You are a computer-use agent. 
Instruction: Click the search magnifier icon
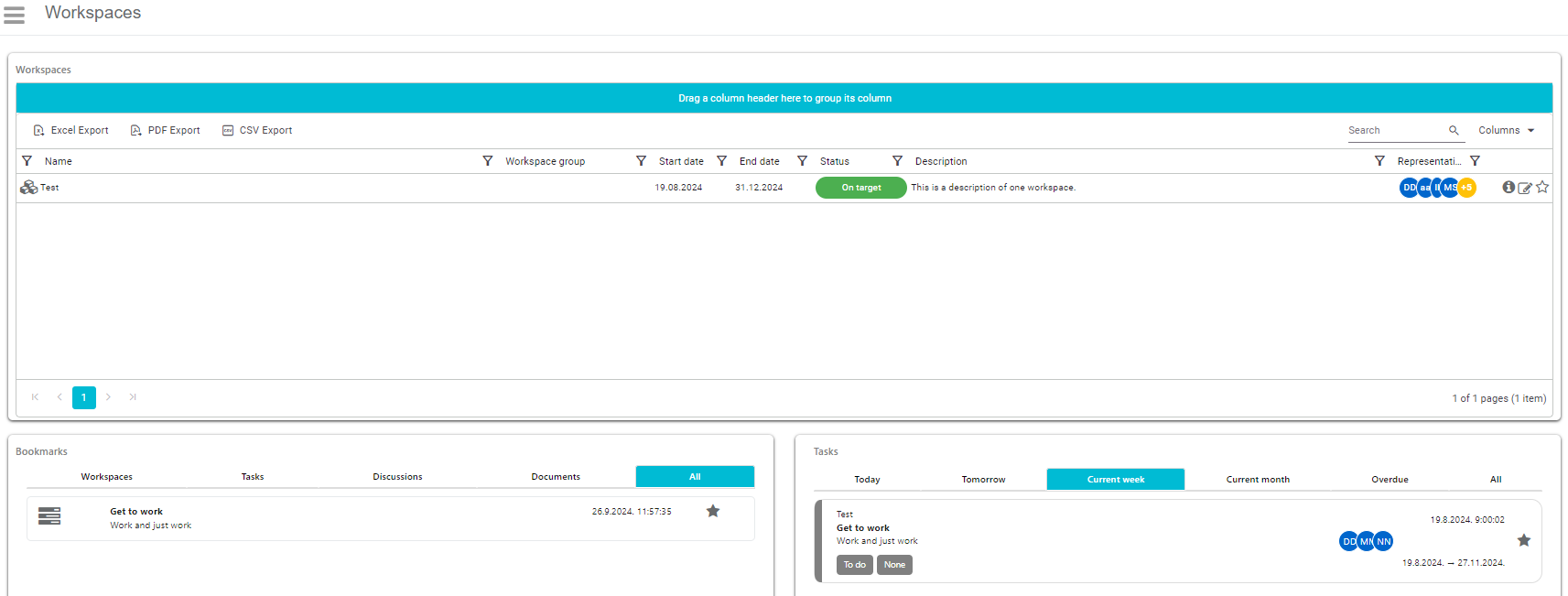pos(1454,131)
